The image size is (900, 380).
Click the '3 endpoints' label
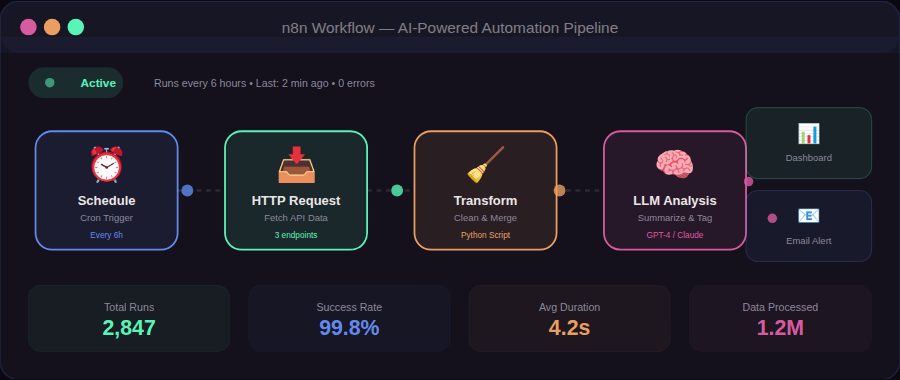click(x=296, y=235)
